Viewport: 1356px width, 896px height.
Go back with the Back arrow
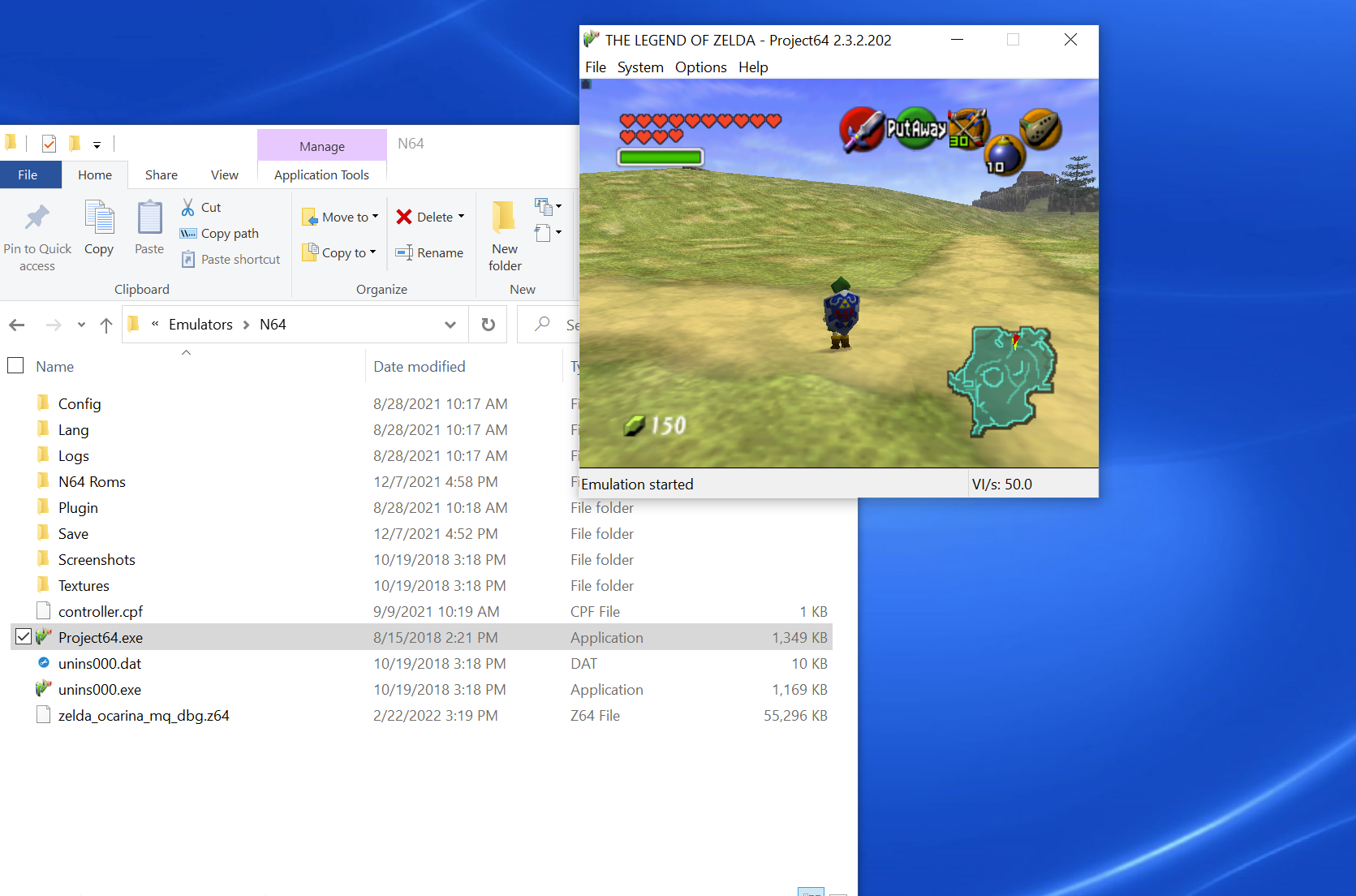tap(17, 325)
